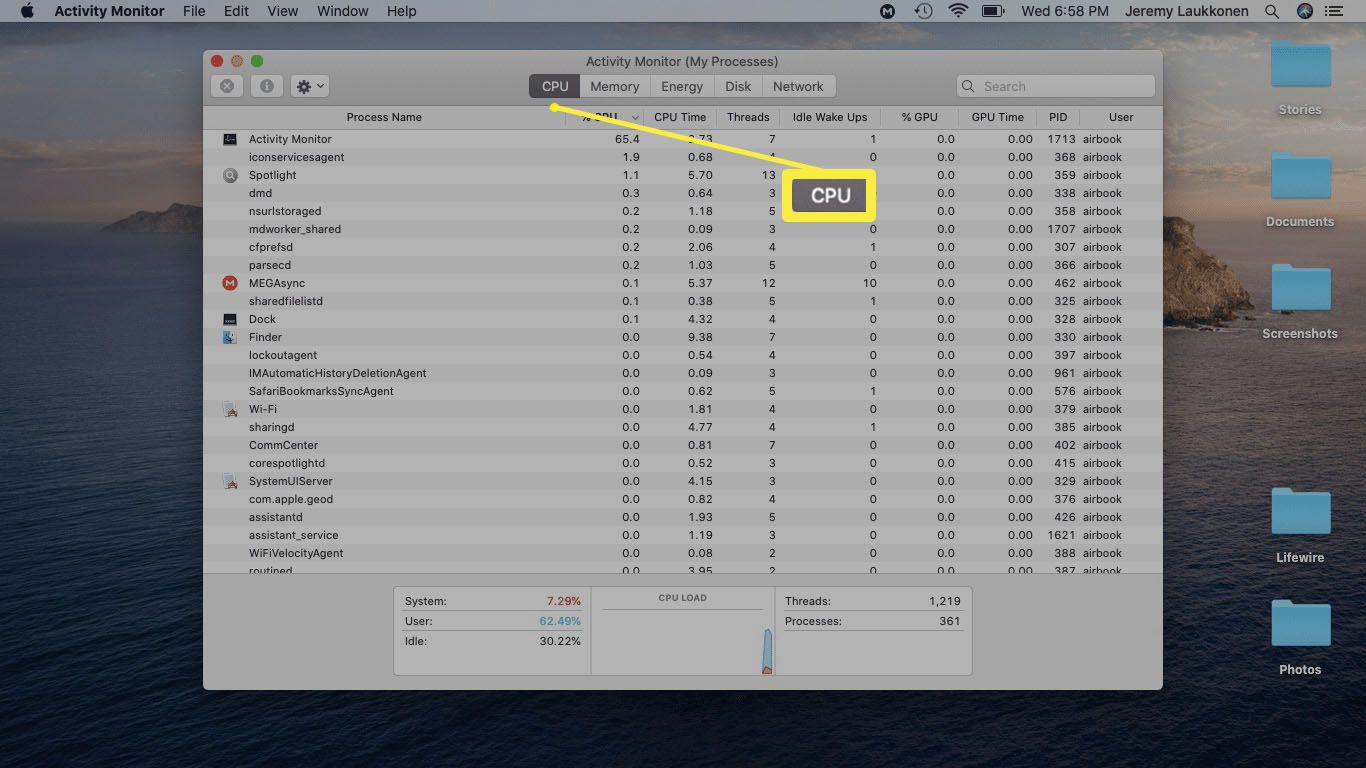
Task: Select the CPU tab in toolbar
Action: (x=555, y=86)
